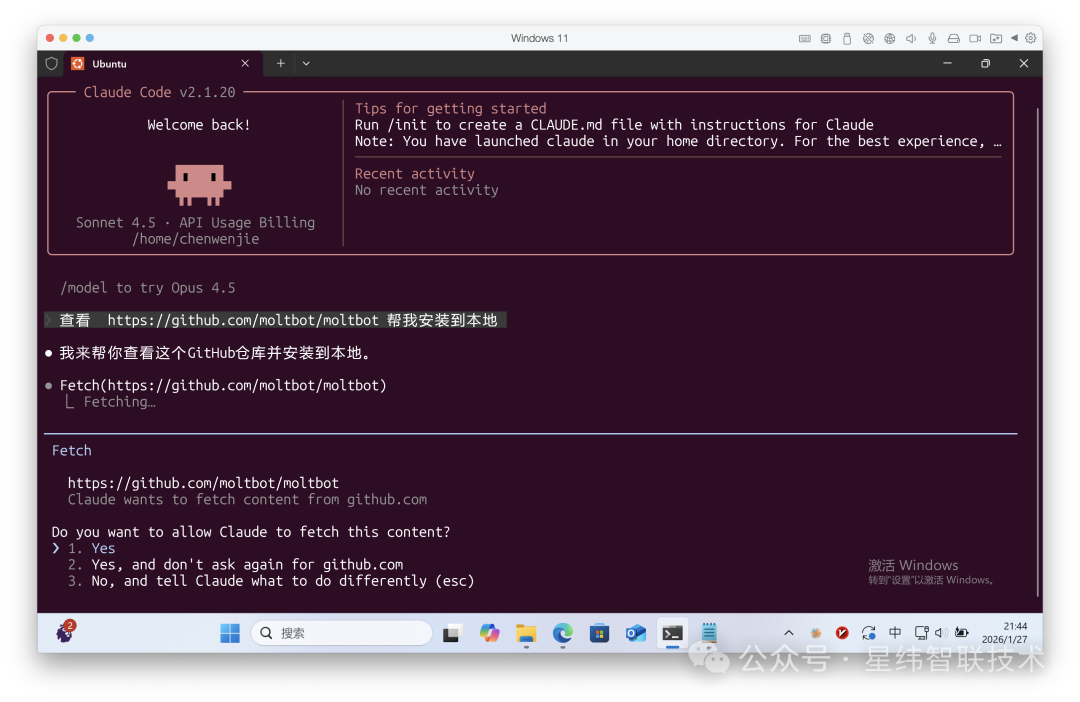Click the microphone icon in VM toolbar

click(932, 38)
